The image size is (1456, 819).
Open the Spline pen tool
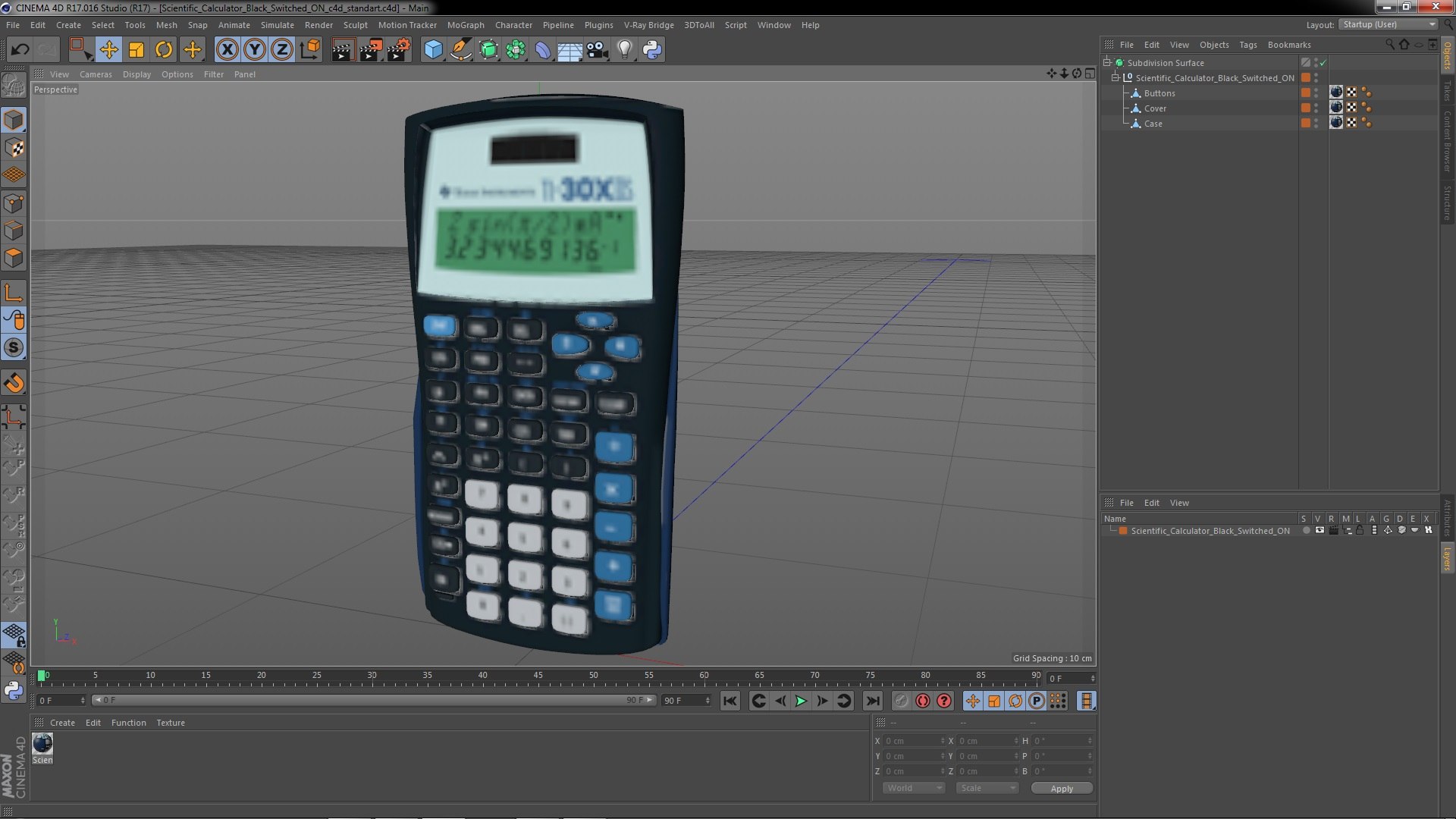(x=460, y=50)
